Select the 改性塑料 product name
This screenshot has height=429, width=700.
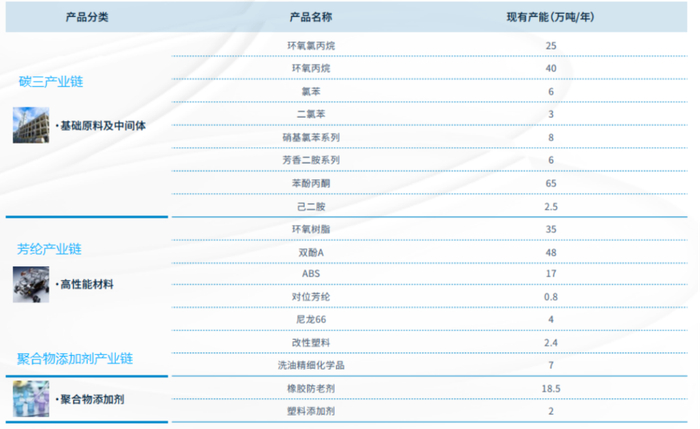[311, 343]
